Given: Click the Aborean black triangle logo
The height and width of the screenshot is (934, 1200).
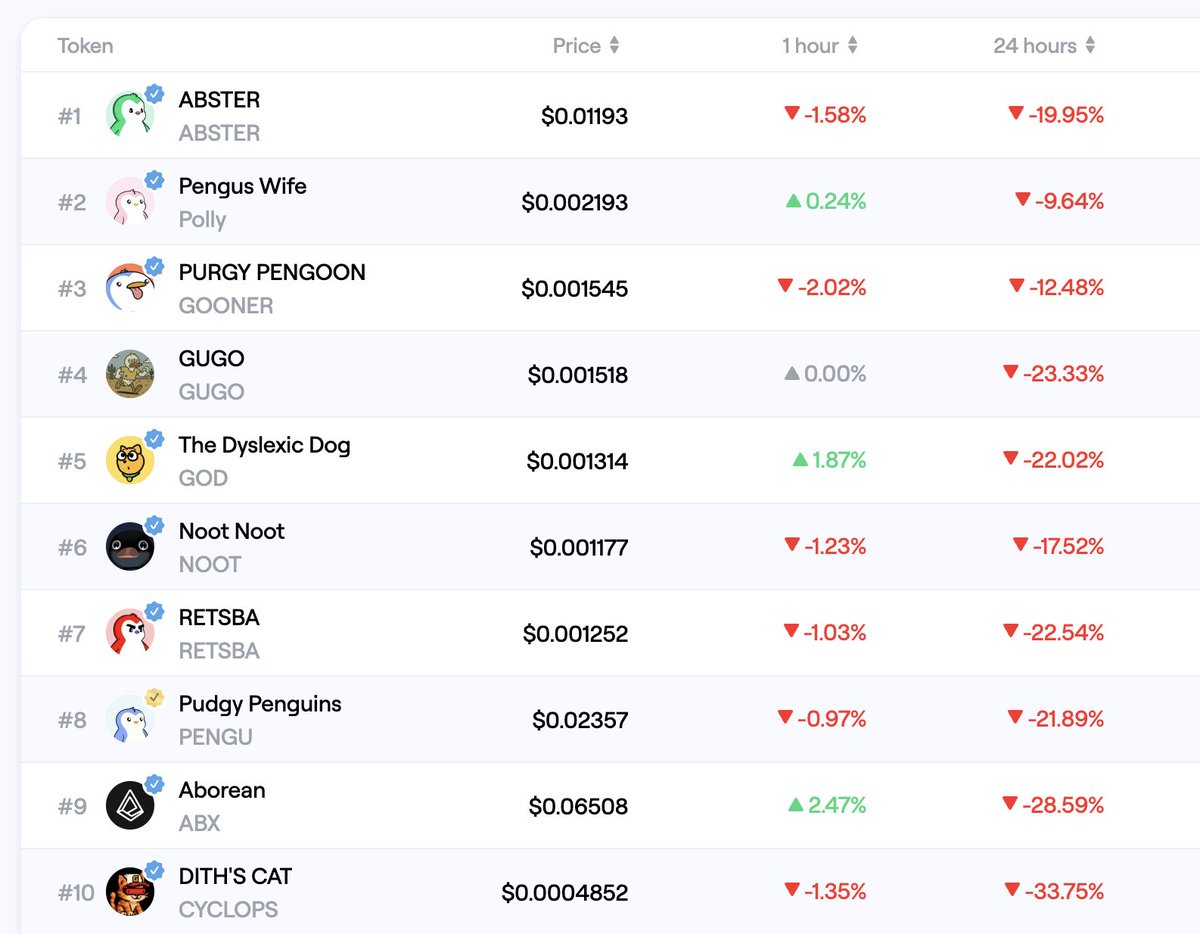Looking at the screenshot, I should (x=130, y=805).
